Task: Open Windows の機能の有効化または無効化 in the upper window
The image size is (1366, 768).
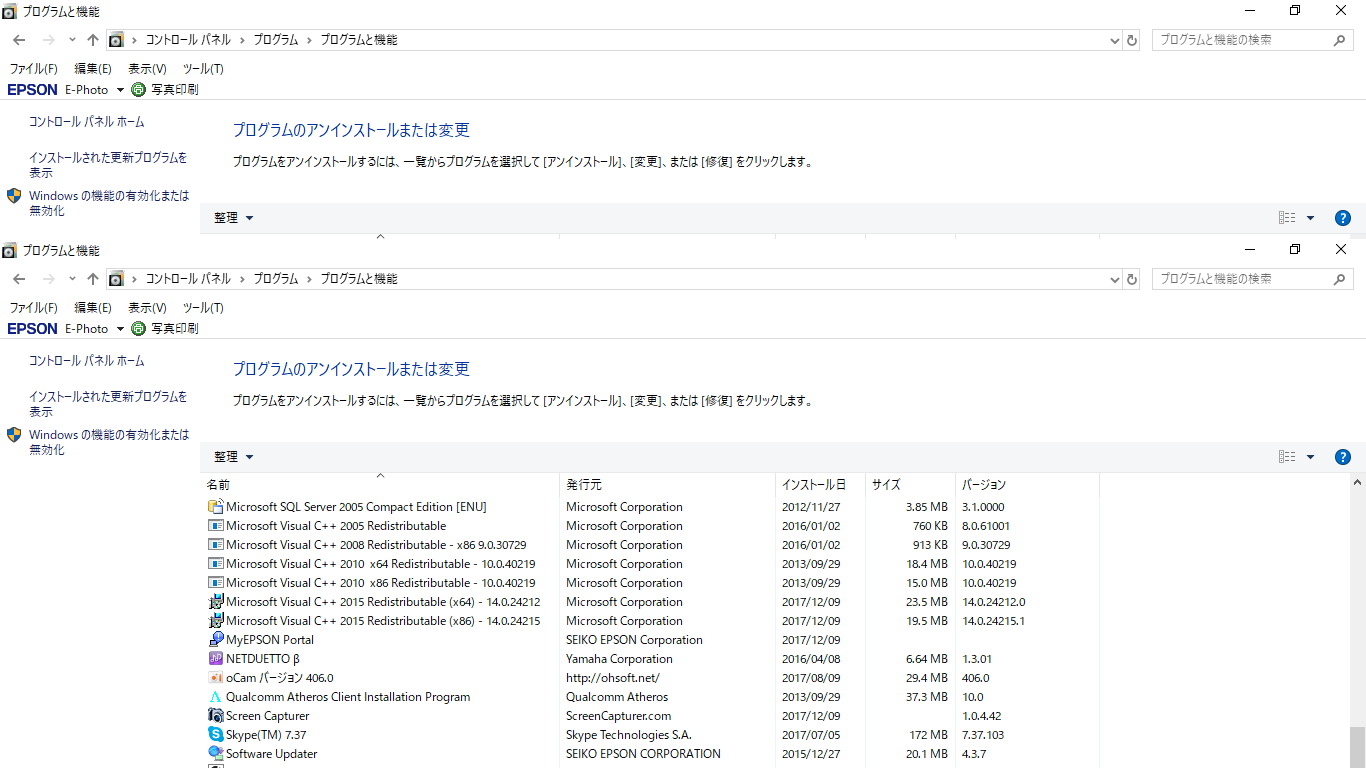Action: 108,203
